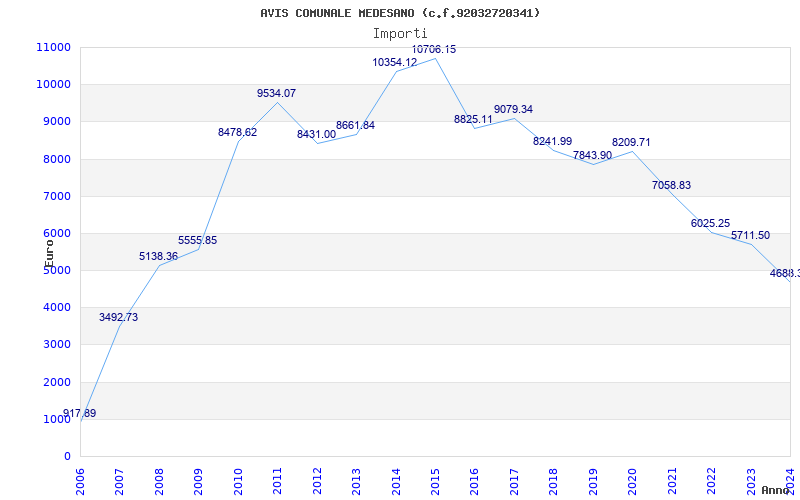The image size is (800, 500).
Task: Click the x-axis year 2018
Action: coord(554,481)
